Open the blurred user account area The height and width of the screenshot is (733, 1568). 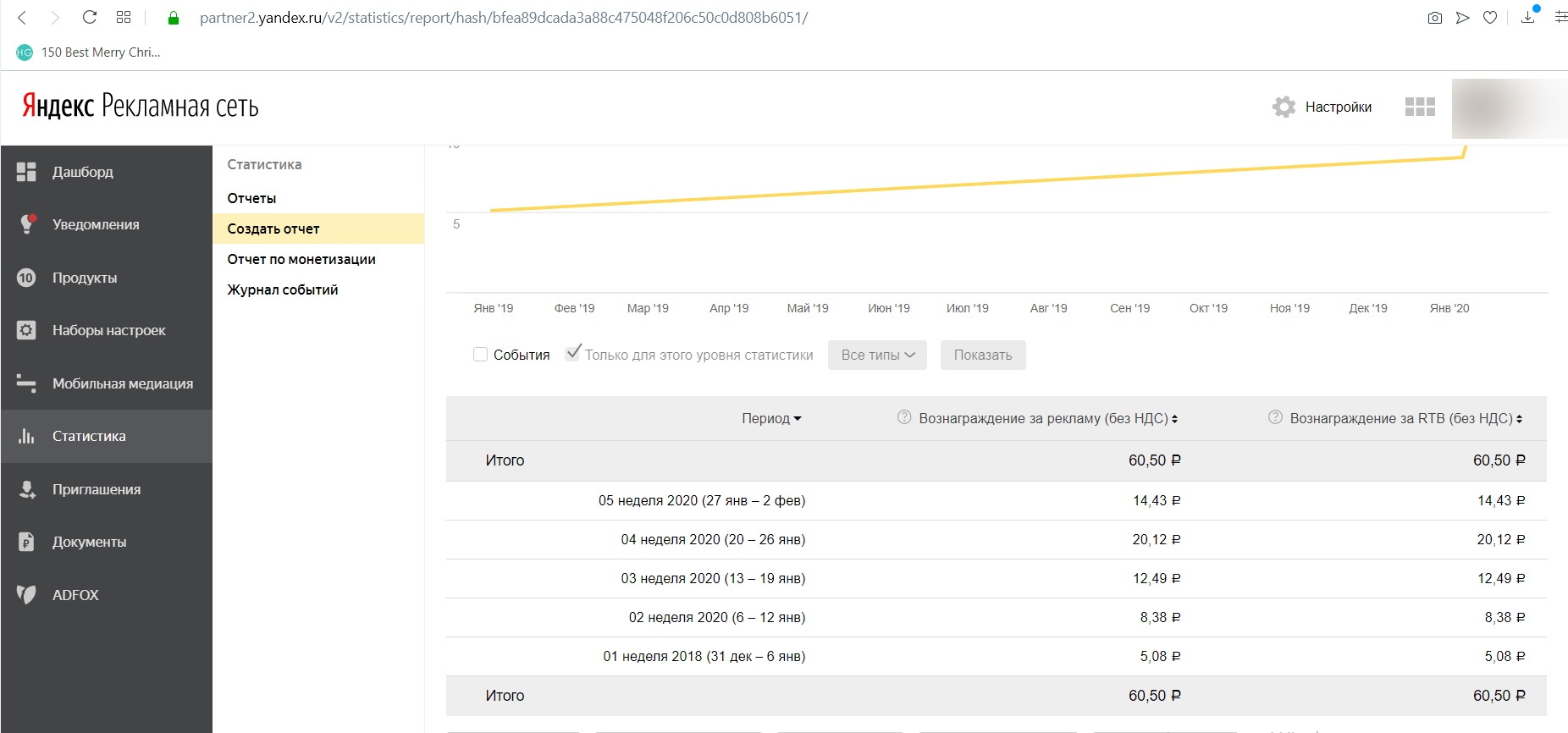pyautogui.click(x=1509, y=108)
